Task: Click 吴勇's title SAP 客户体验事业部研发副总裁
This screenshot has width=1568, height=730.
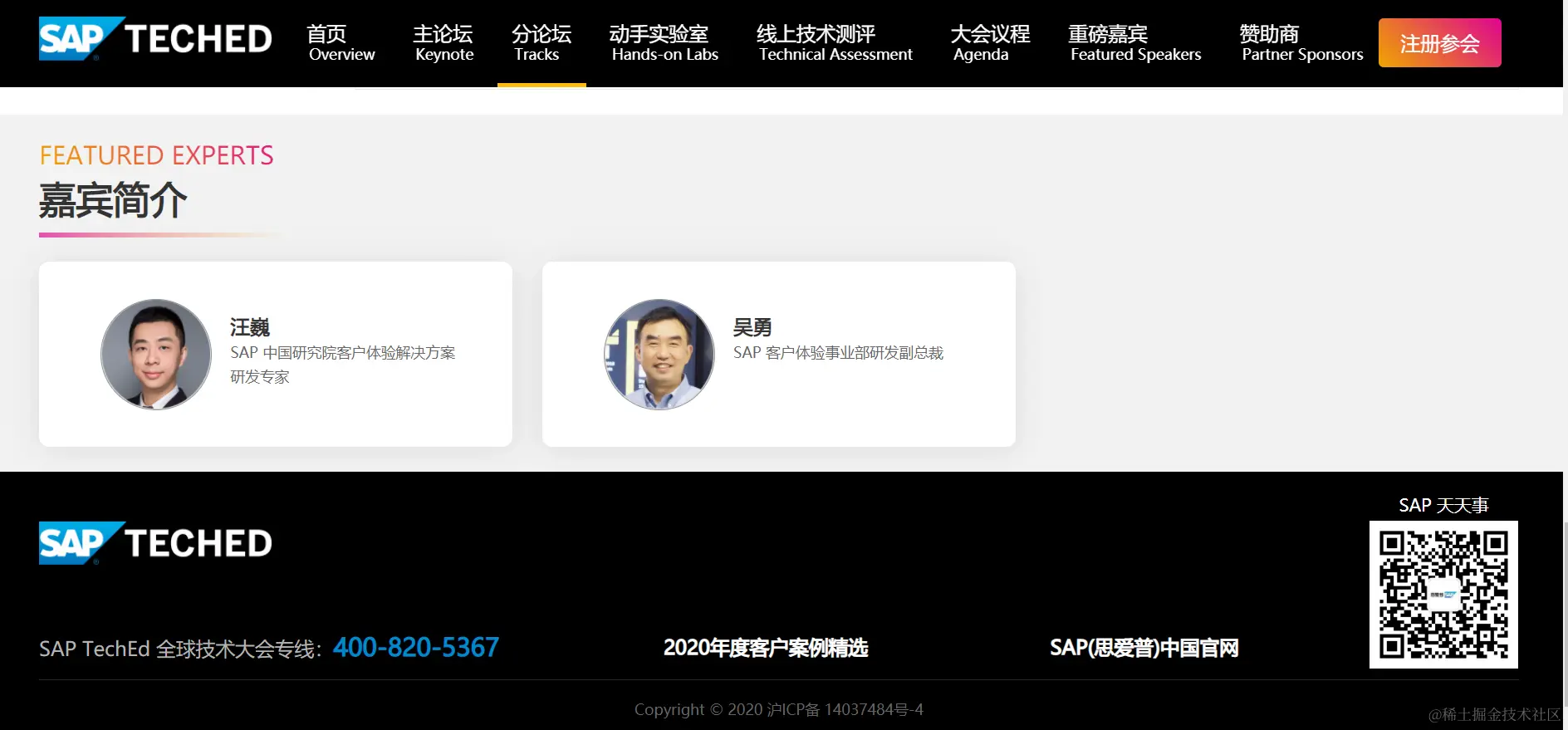Action: (x=838, y=353)
